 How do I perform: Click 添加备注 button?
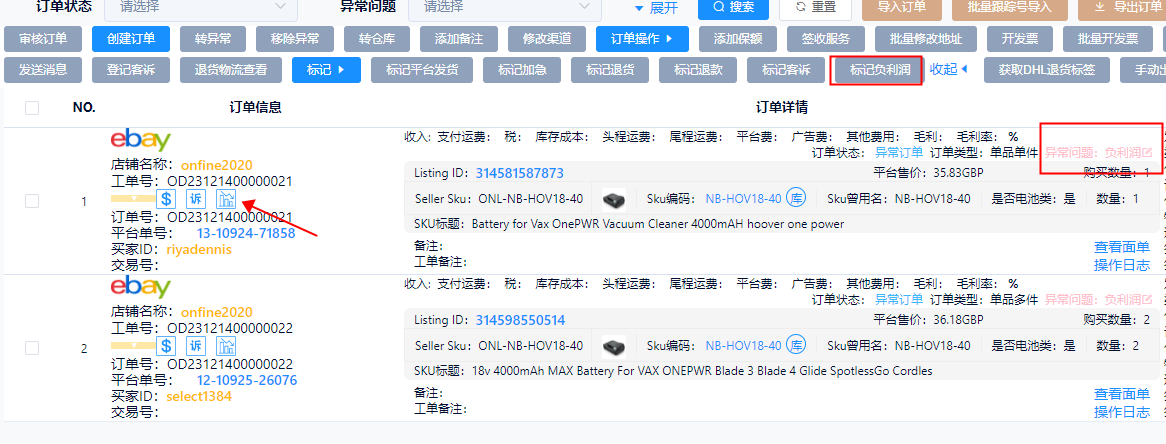pyautogui.click(x=459, y=39)
